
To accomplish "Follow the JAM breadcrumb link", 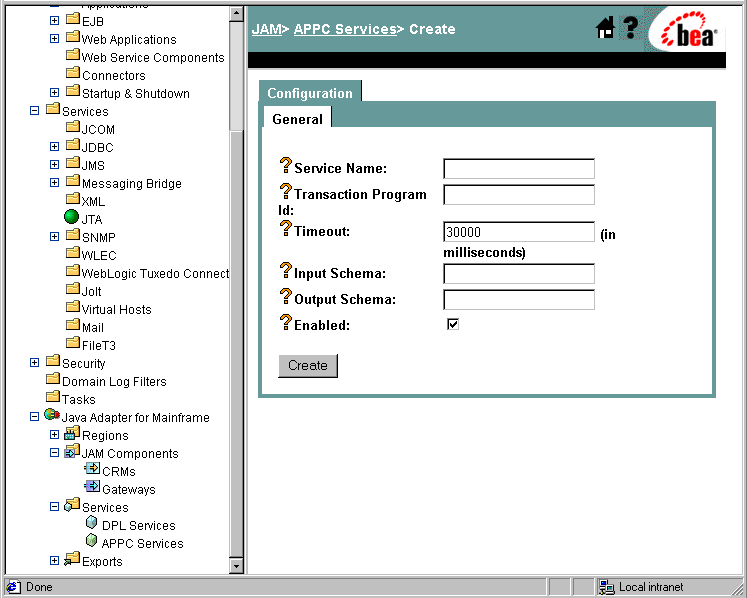I will [266, 29].
